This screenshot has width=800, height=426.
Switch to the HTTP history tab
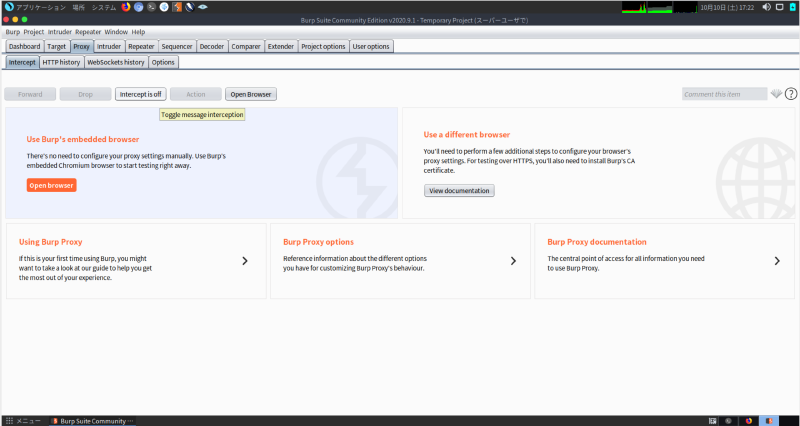(62, 62)
